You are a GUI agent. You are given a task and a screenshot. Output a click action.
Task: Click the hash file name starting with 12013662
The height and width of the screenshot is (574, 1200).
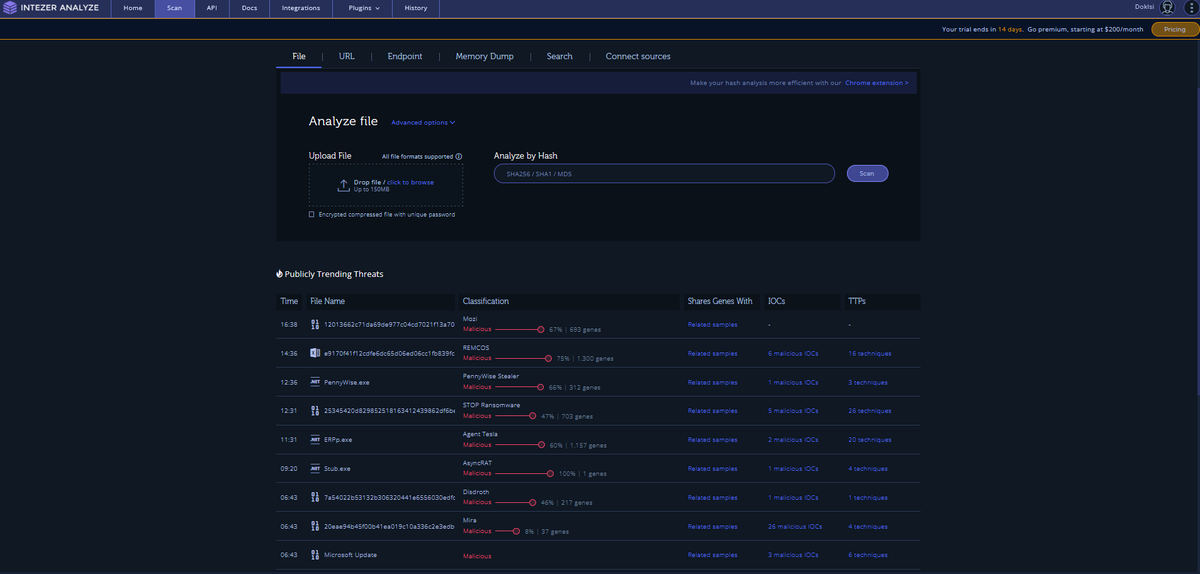tap(389, 324)
